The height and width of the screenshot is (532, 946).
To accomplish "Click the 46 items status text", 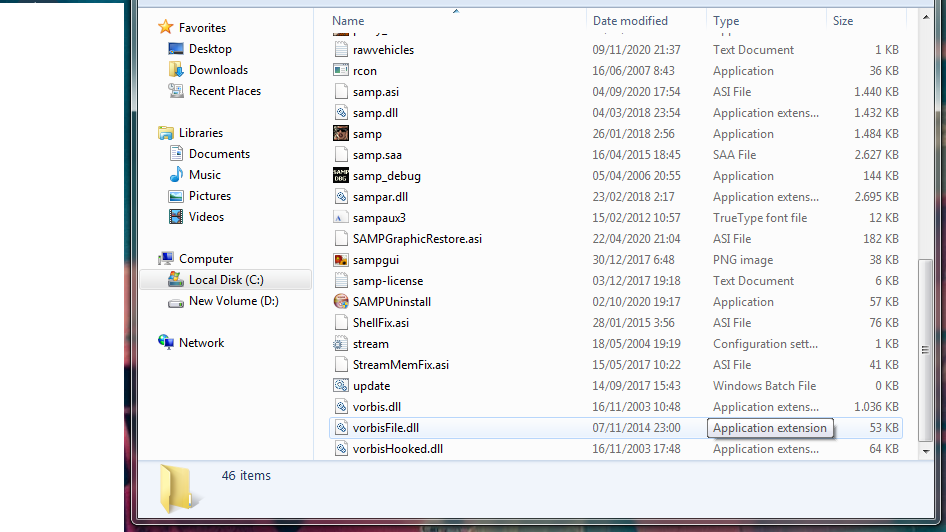I will coord(246,475).
